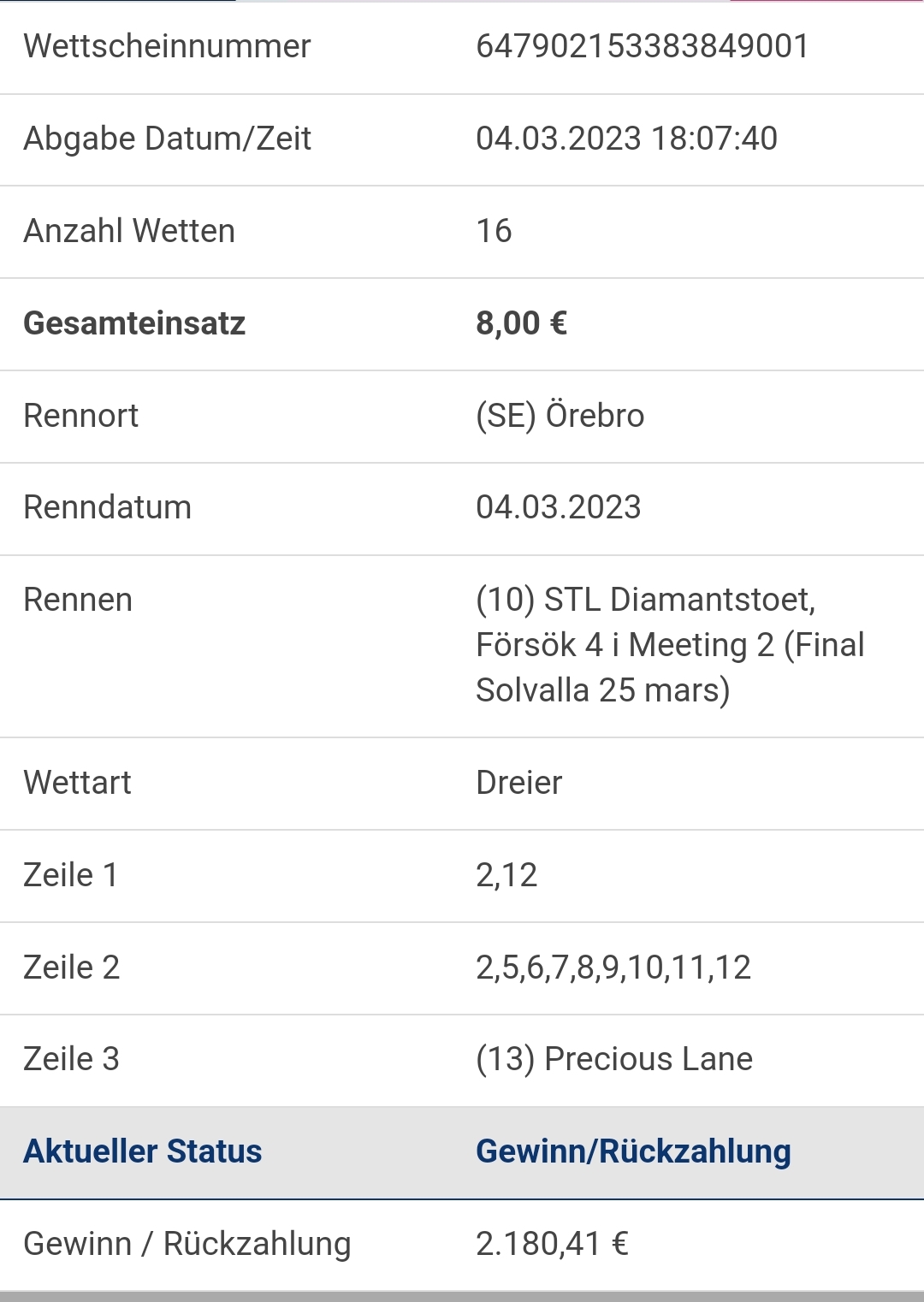
Task: Tap the (SE) Örebro race location
Action: [x=560, y=416]
